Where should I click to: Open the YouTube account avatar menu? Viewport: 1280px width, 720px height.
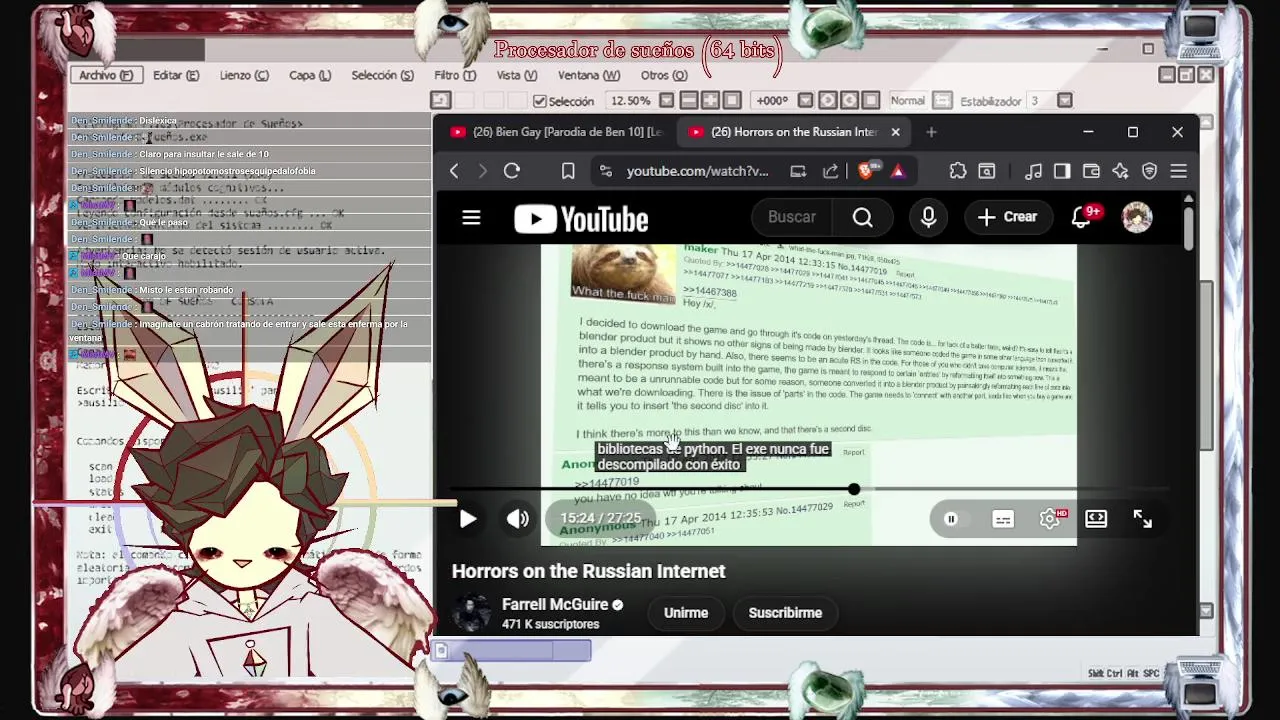[1137, 217]
